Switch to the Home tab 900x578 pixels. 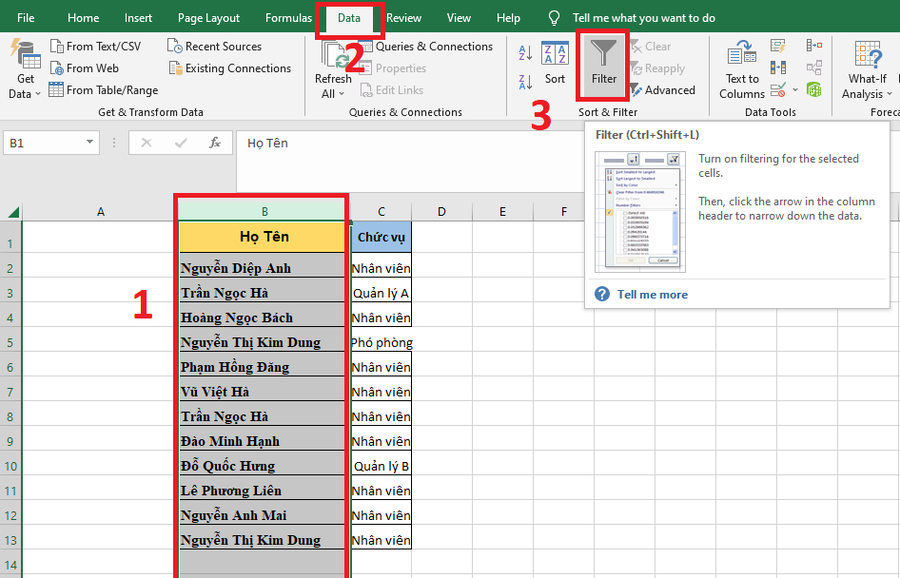(83, 18)
